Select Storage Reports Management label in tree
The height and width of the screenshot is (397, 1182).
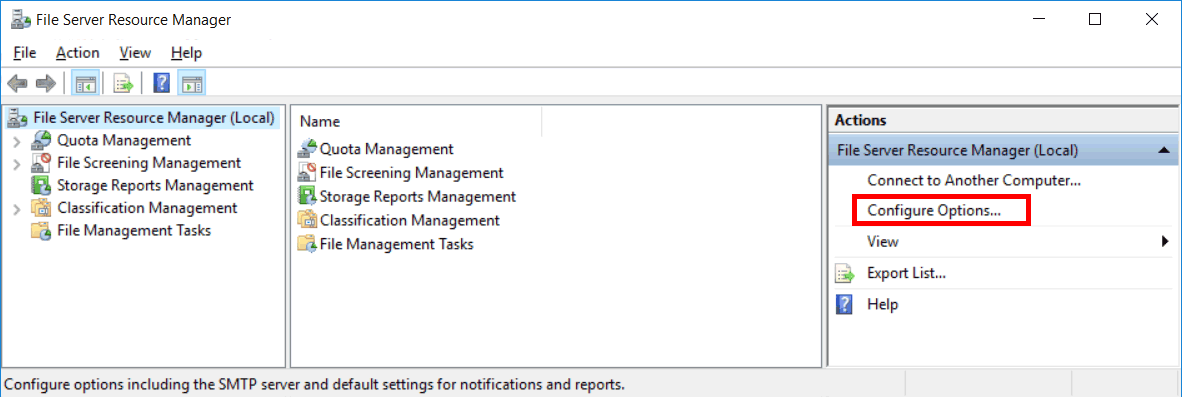click(155, 185)
